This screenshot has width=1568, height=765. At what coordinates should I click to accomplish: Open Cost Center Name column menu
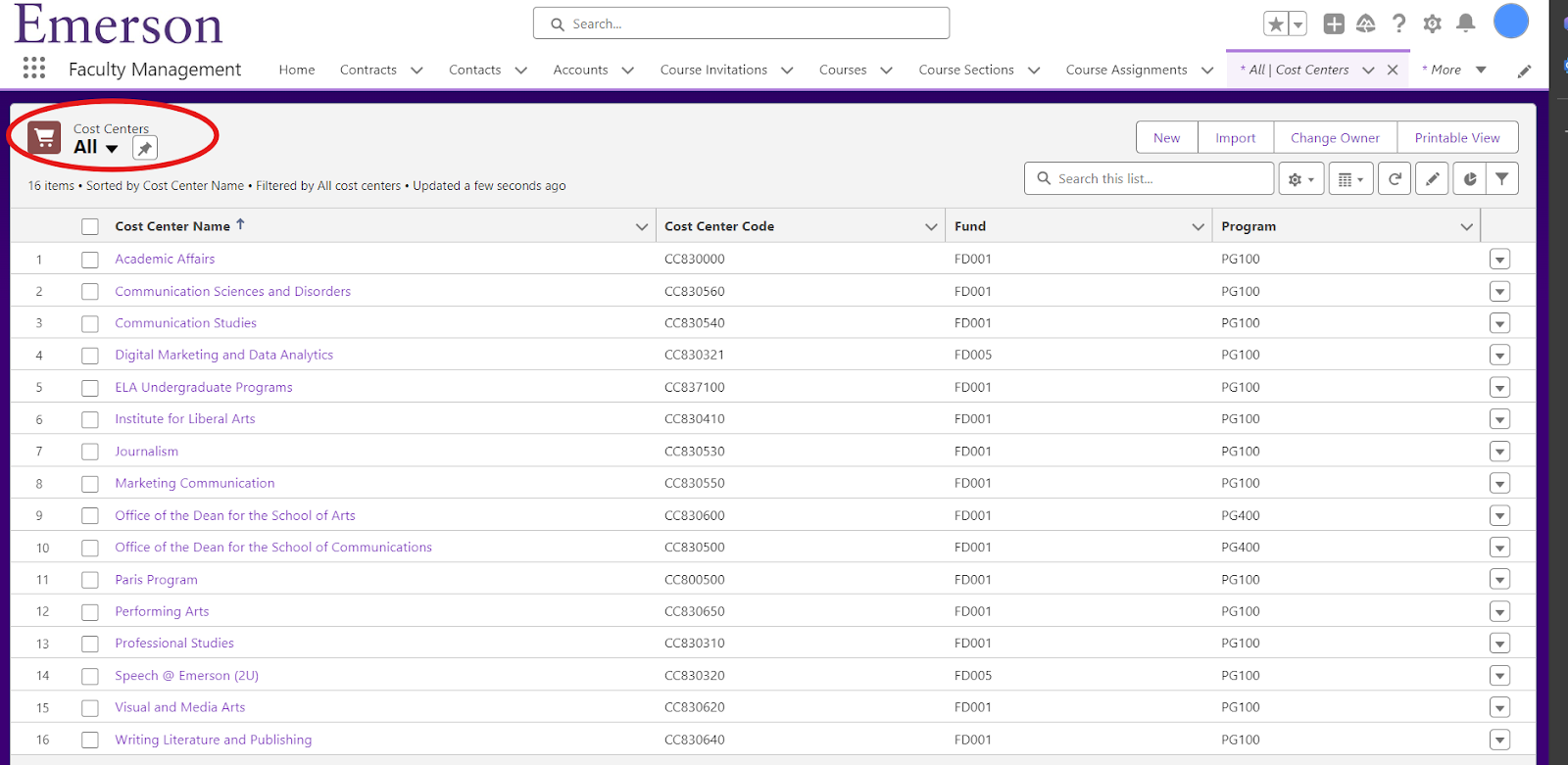point(642,227)
